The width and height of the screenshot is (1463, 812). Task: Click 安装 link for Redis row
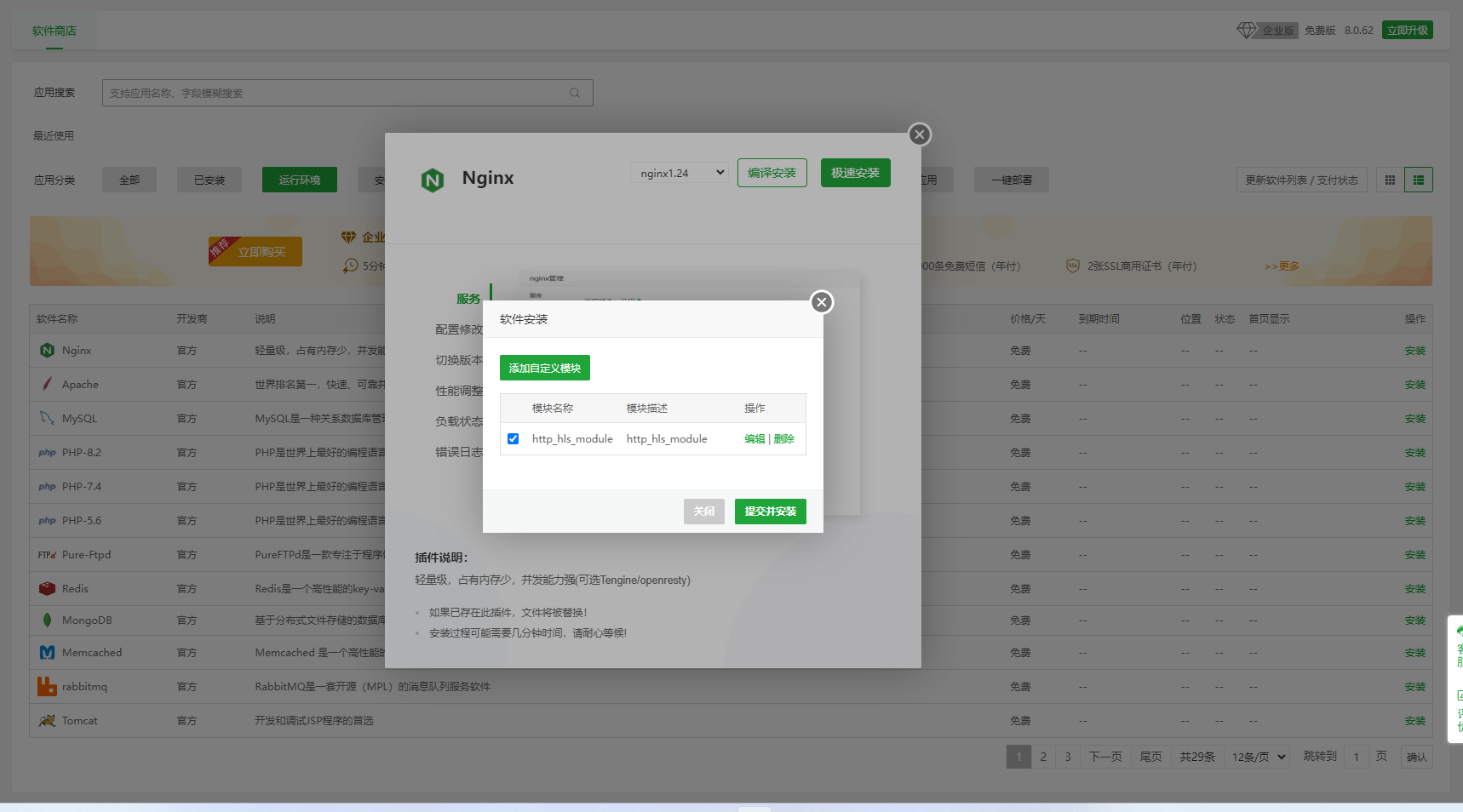(1415, 588)
